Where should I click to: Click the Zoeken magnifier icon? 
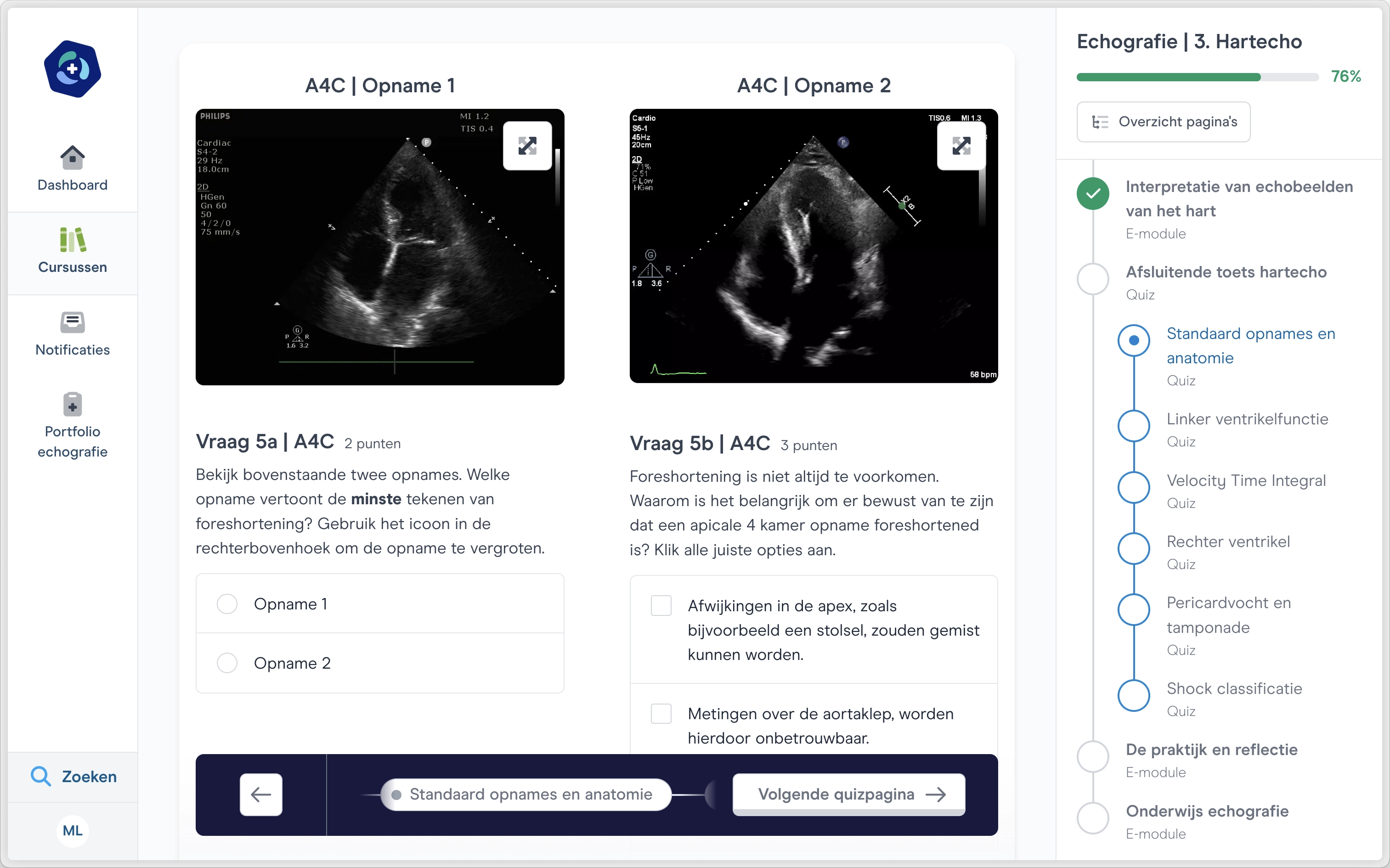(x=40, y=776)
